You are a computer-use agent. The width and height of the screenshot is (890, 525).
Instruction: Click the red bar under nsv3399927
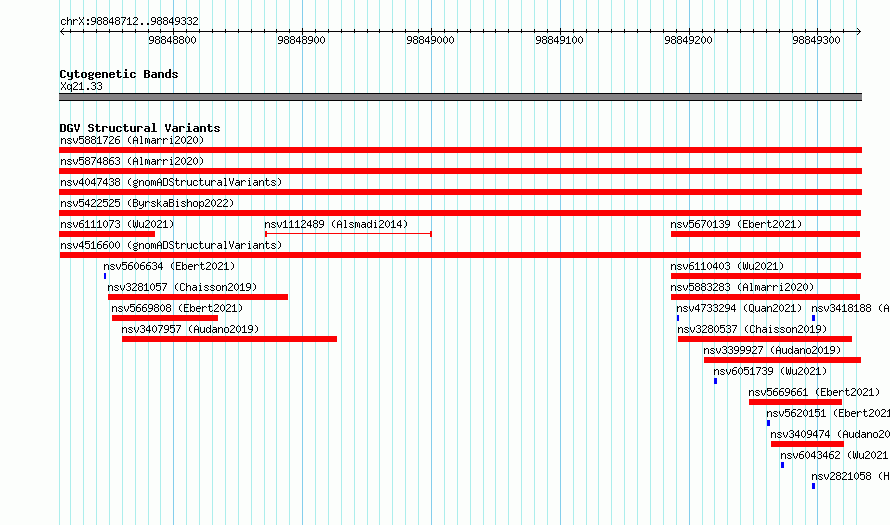pyautogui.click(x=782, y=360)
